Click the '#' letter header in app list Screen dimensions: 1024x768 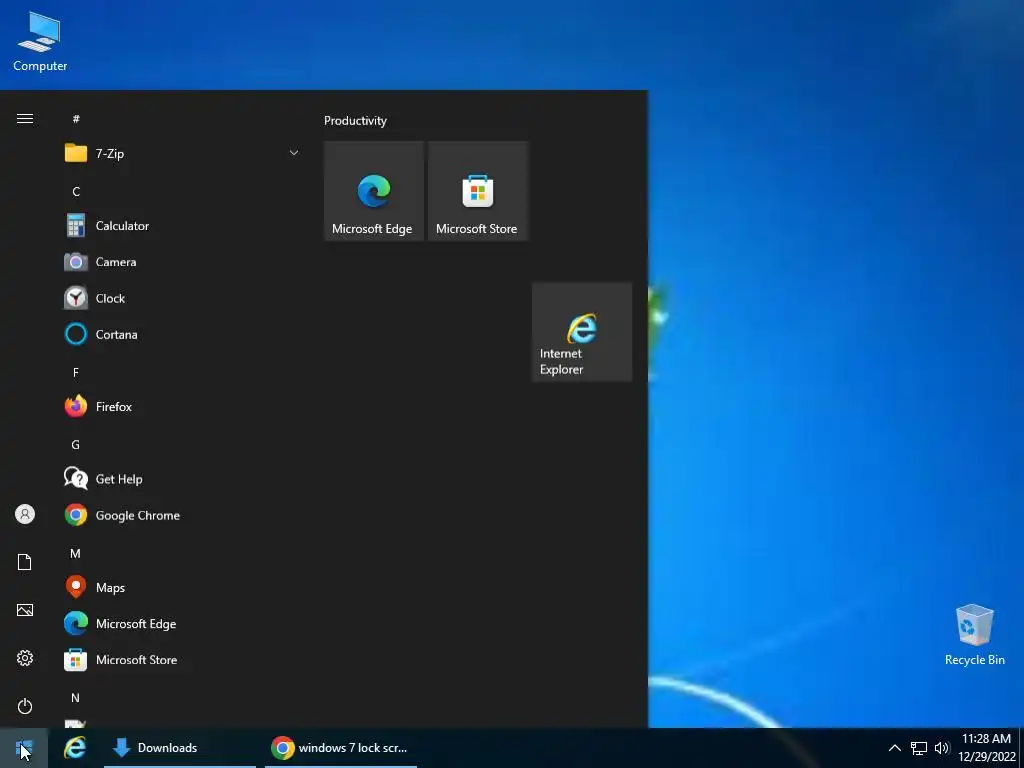pyautogui.click(x=76, y=119)
